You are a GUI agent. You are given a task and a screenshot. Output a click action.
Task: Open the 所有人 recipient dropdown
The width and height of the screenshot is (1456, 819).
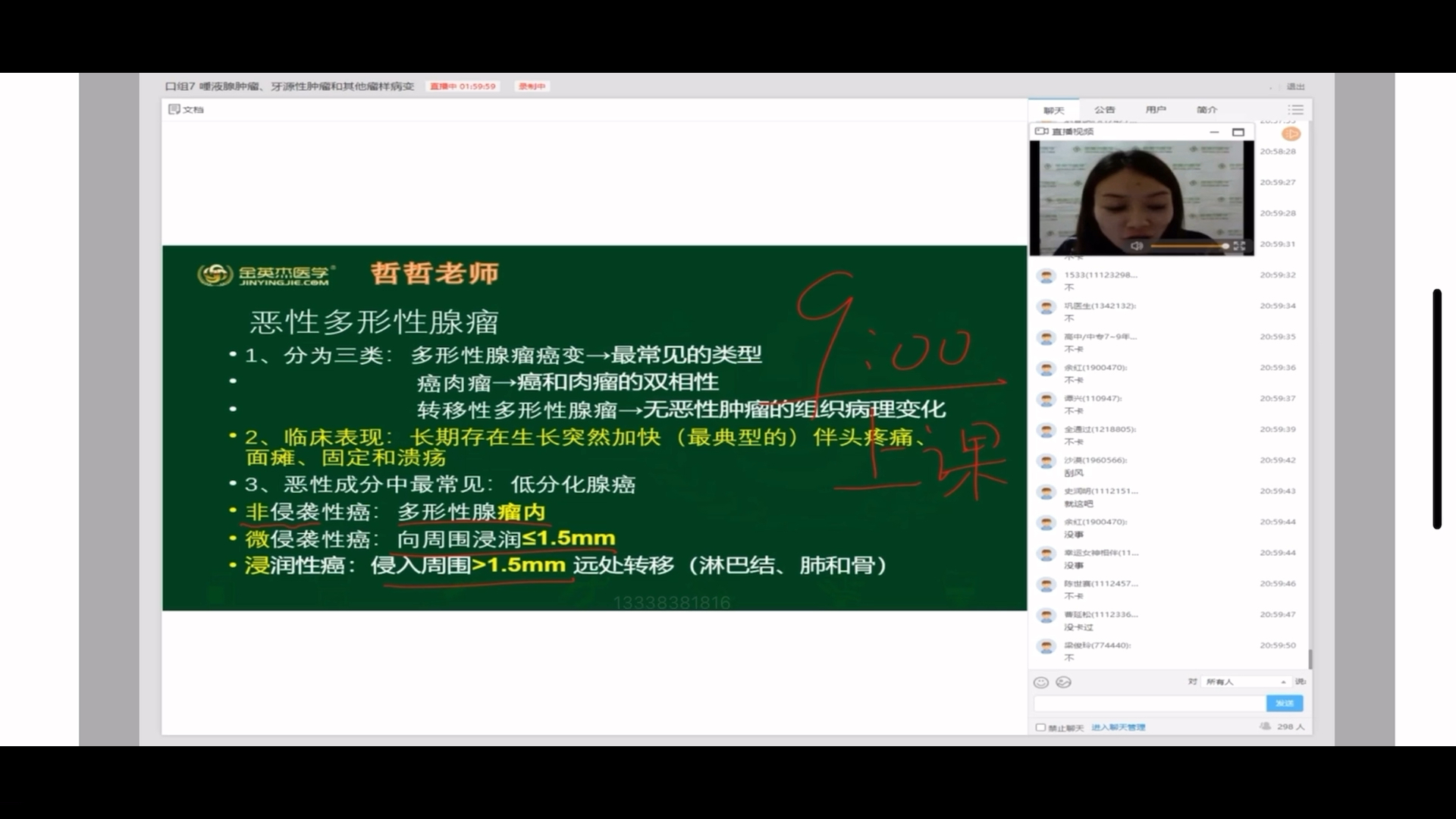[x=1246, y=682]
